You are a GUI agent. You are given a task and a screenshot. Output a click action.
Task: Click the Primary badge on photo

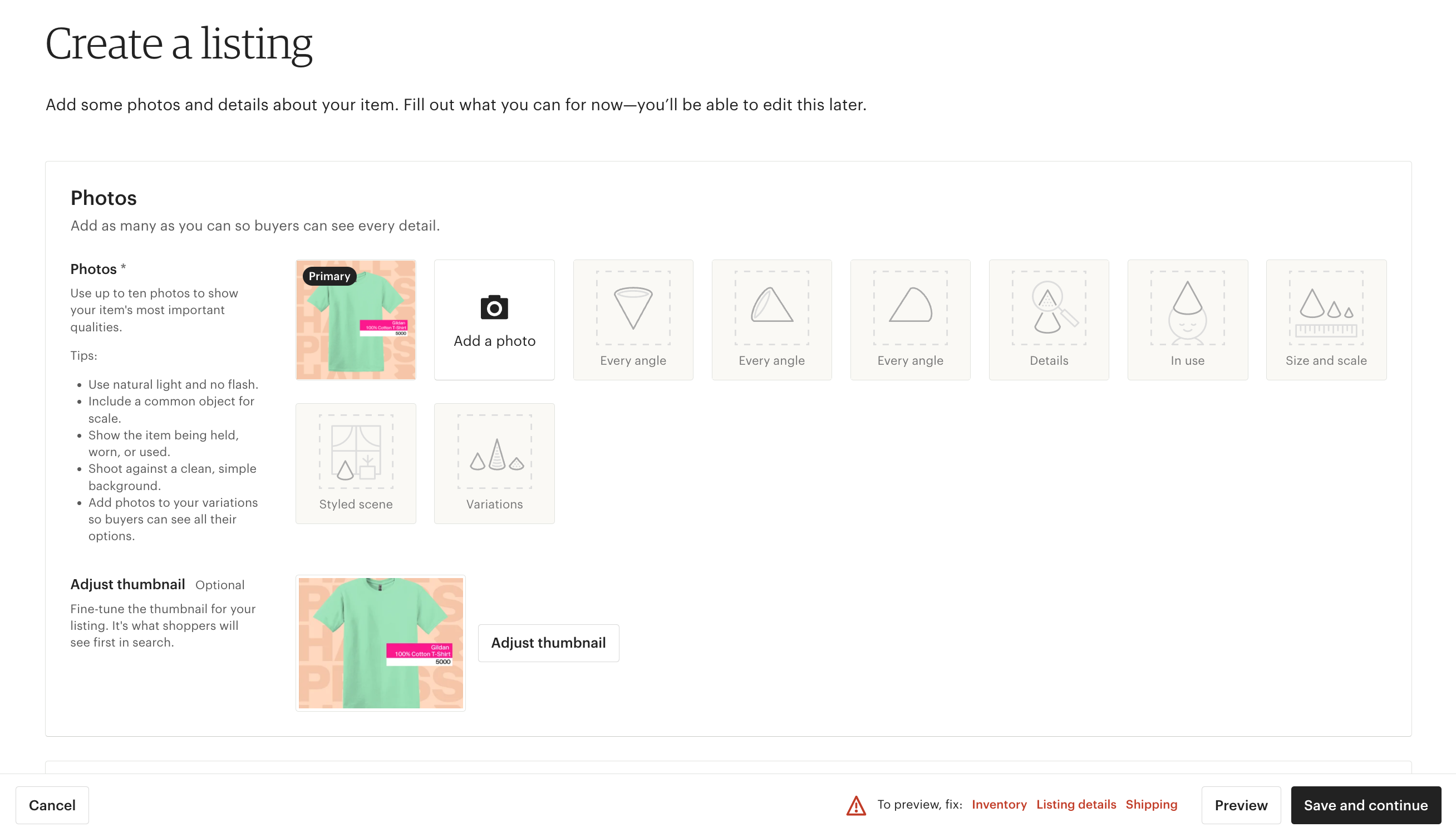pyautogui.click(x=329, y=276)
